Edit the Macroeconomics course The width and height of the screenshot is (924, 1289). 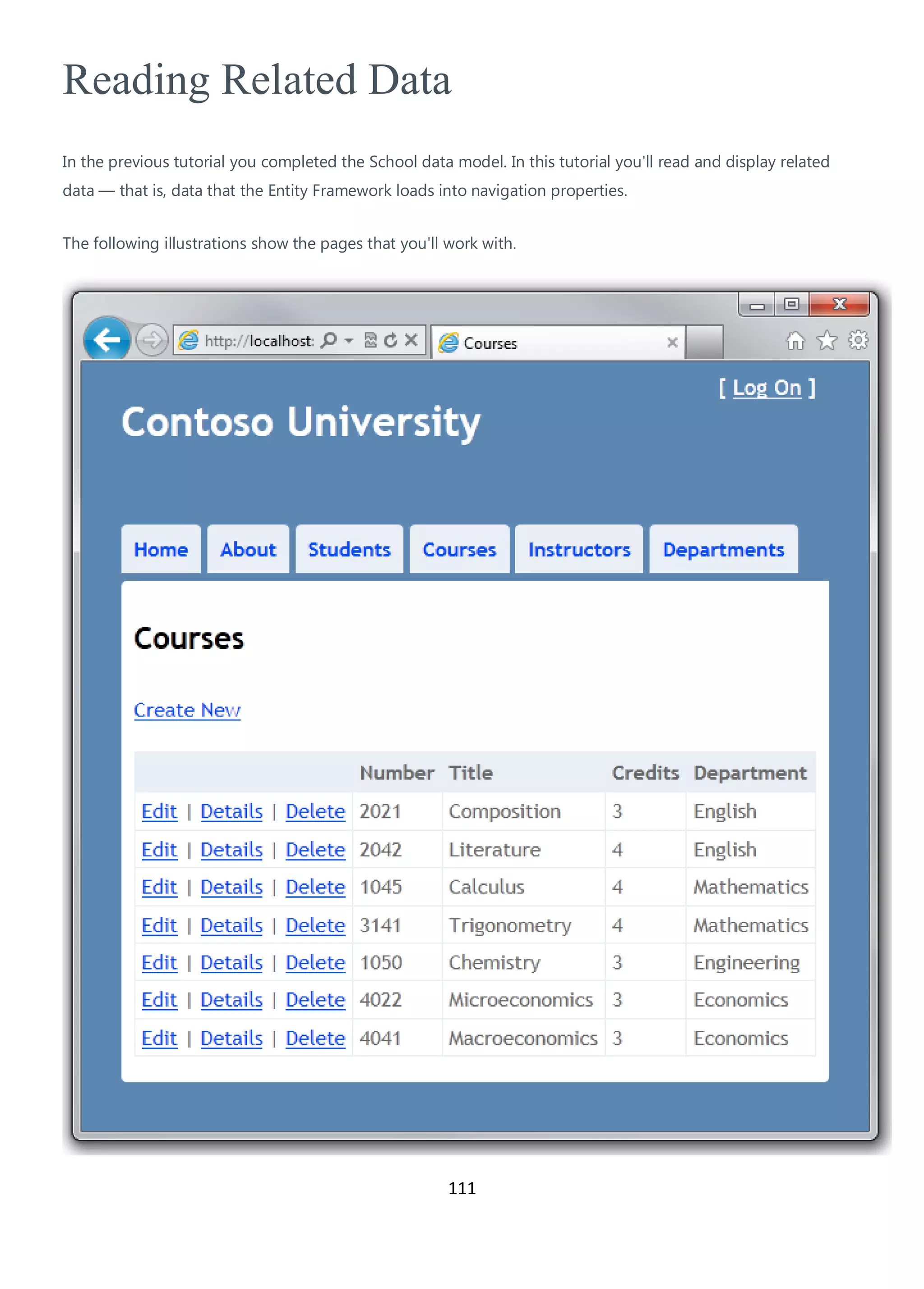(x=159, y=1039)
